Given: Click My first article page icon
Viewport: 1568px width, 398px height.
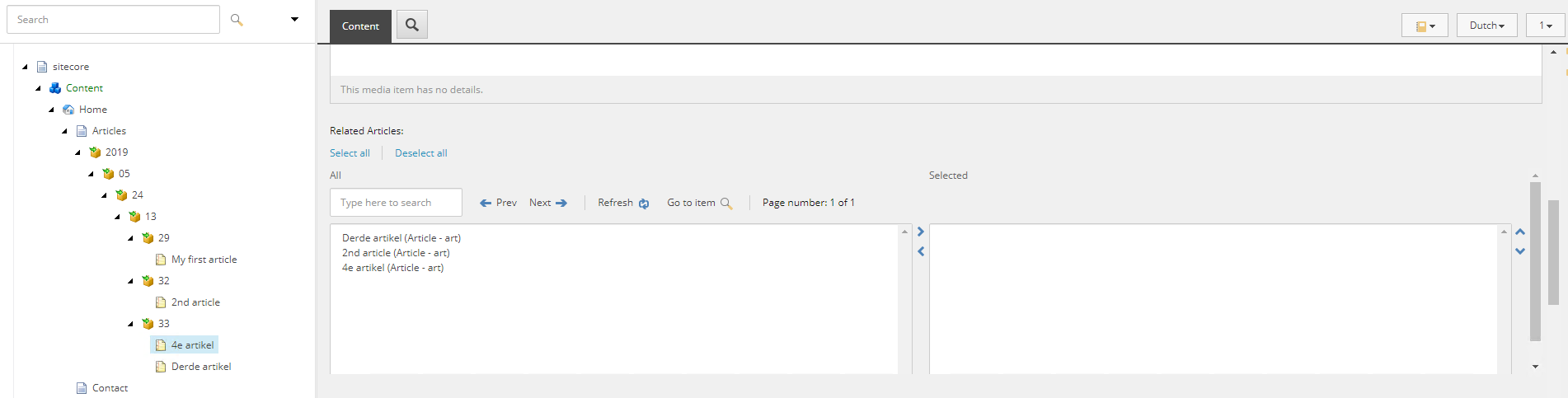Looking at the screenshot, I should pos(161,260).
